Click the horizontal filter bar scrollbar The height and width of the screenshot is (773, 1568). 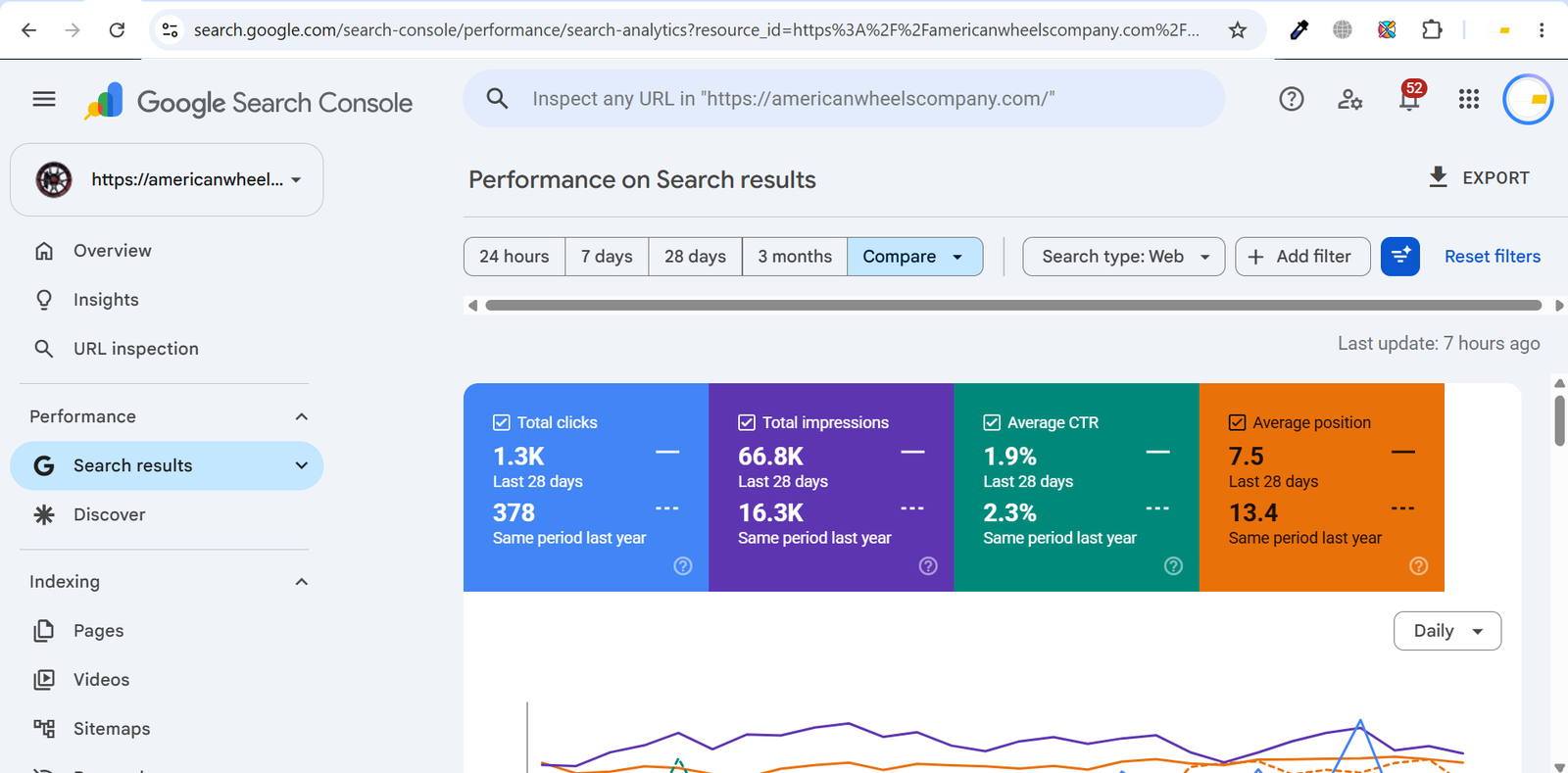click(x=1013, y=306)
